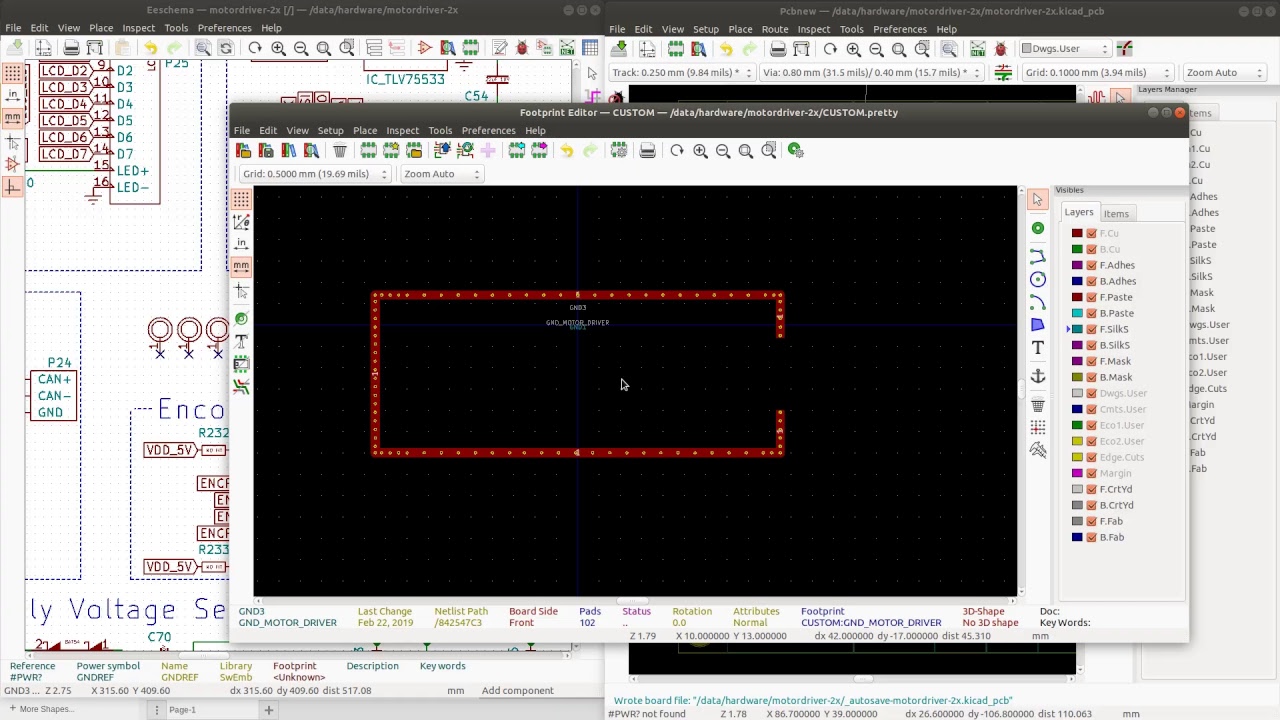Open the Zoom Auto dropdown in Footprint Editor
Viewport: 1280px width, 720px height.
point(441,174)
